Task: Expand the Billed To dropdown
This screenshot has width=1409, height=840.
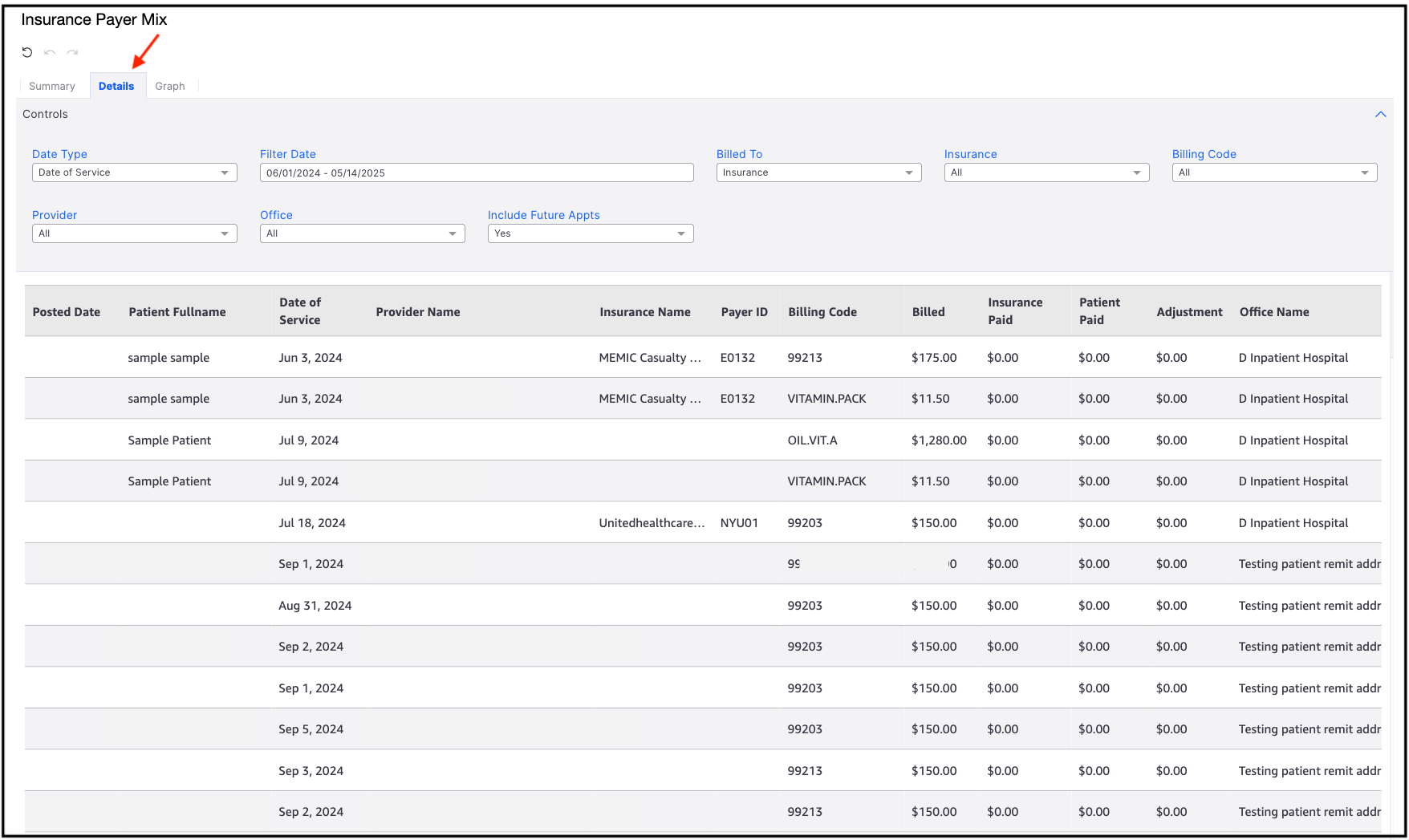Action: [818, 172]
